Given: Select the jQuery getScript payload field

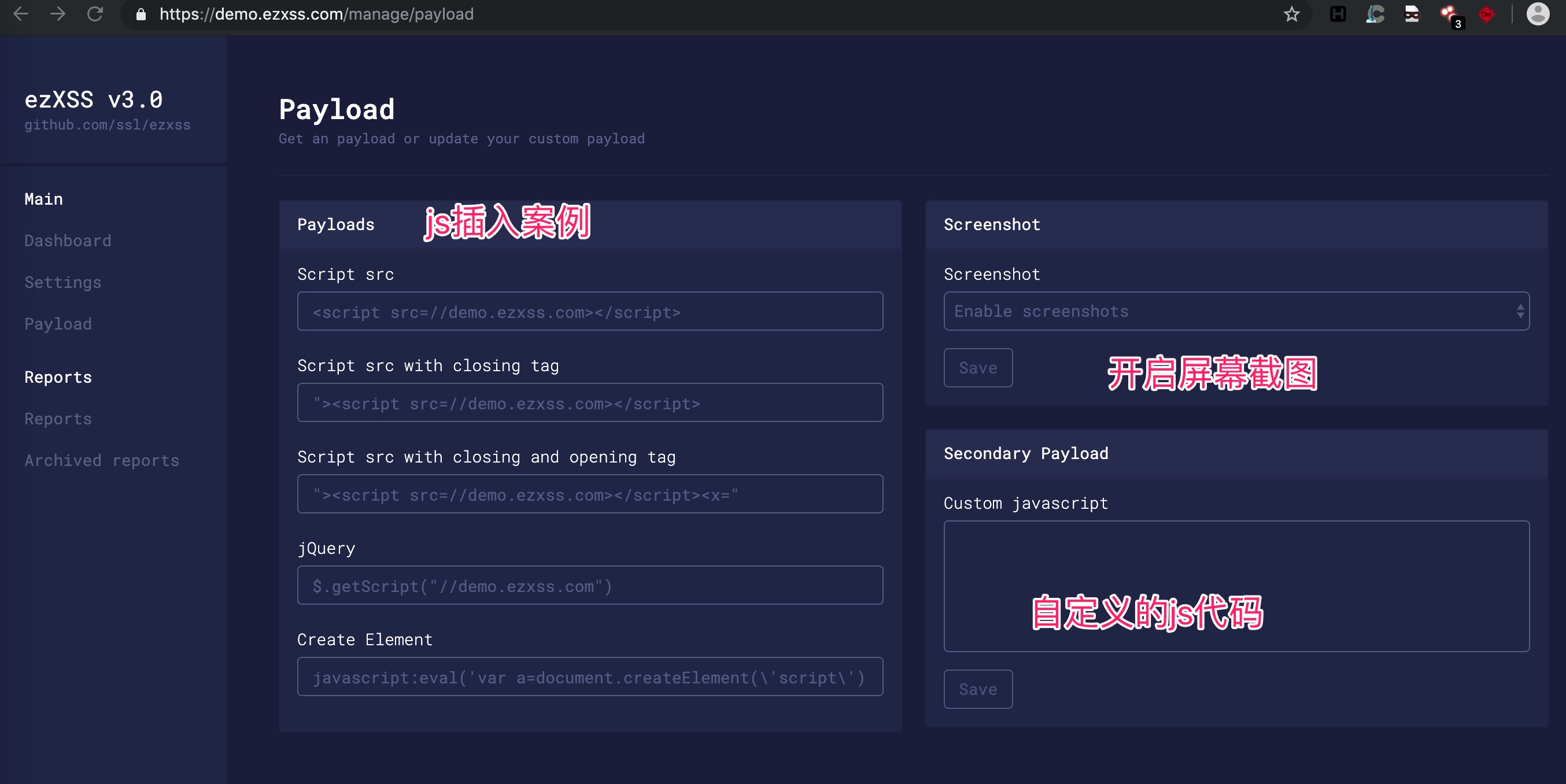Looking at the screenshot, I should (x=590, y=585).
